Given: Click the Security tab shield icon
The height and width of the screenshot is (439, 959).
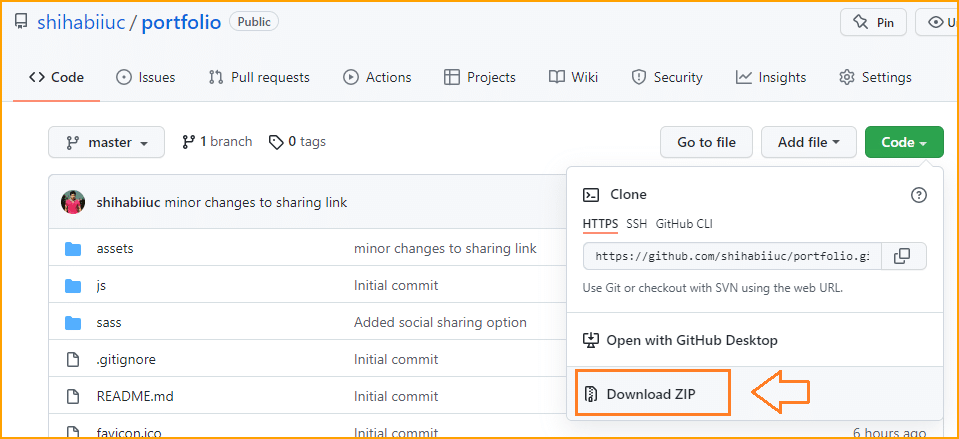Looking at the screenshot, I should pos(639,78).
